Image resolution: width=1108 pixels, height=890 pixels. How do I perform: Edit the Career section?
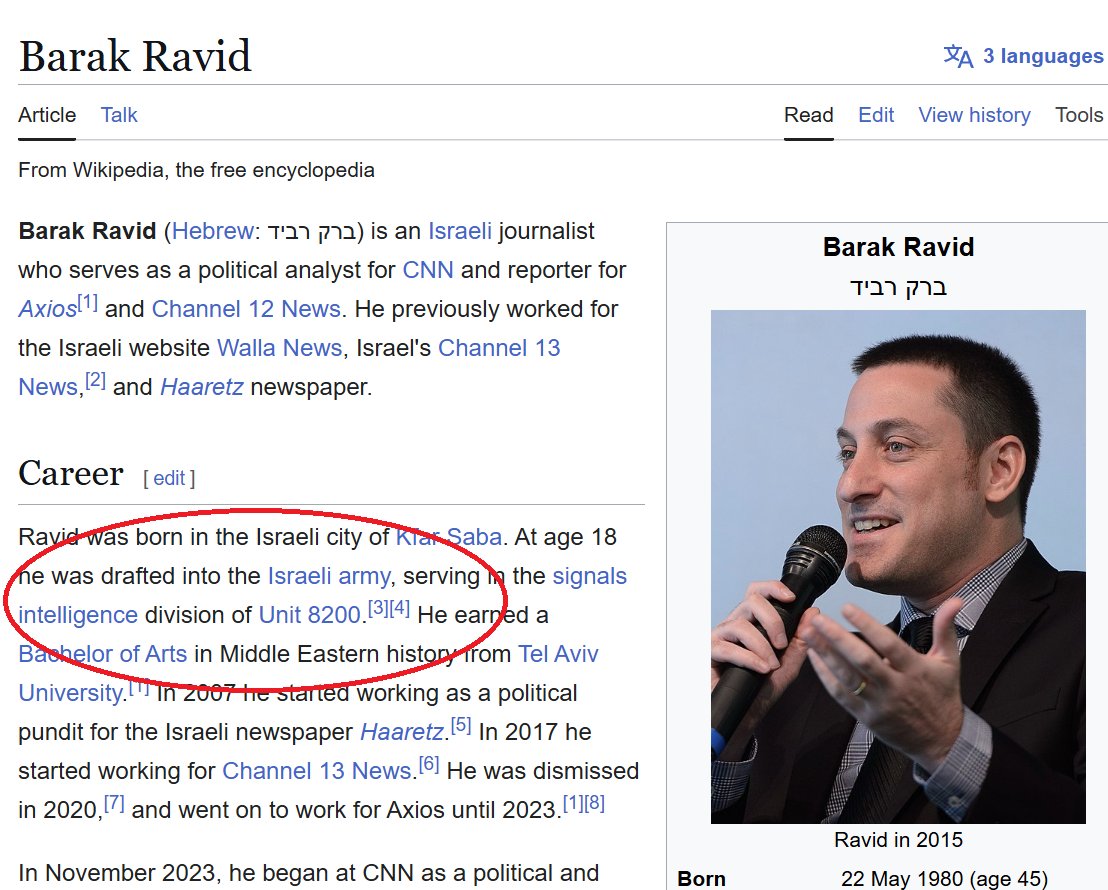pyautogui.click(x=169, y=479)
